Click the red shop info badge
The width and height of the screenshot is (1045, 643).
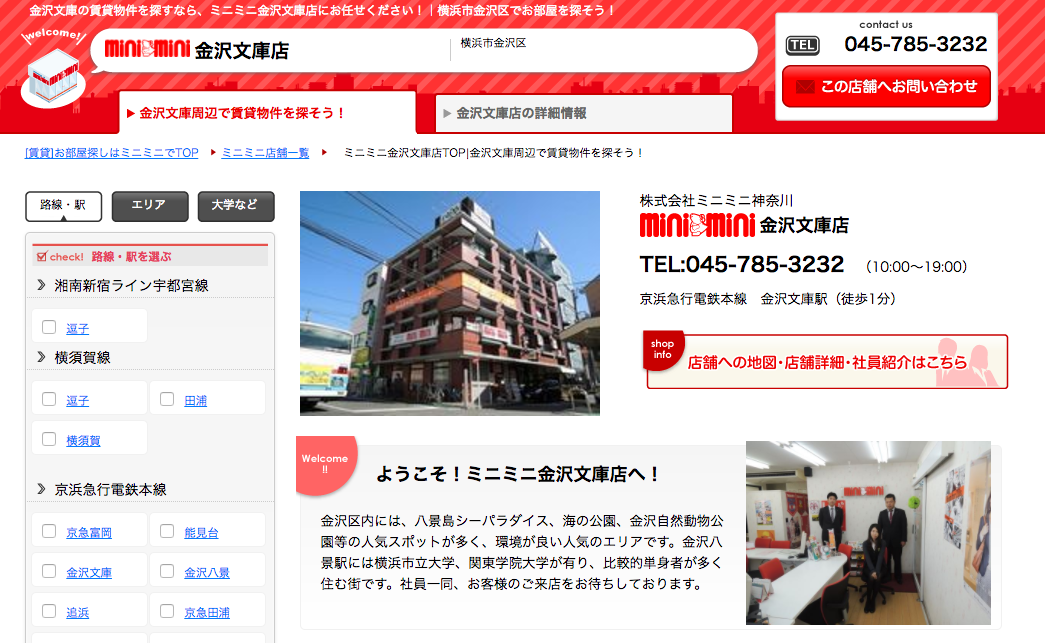pos(662,349)
